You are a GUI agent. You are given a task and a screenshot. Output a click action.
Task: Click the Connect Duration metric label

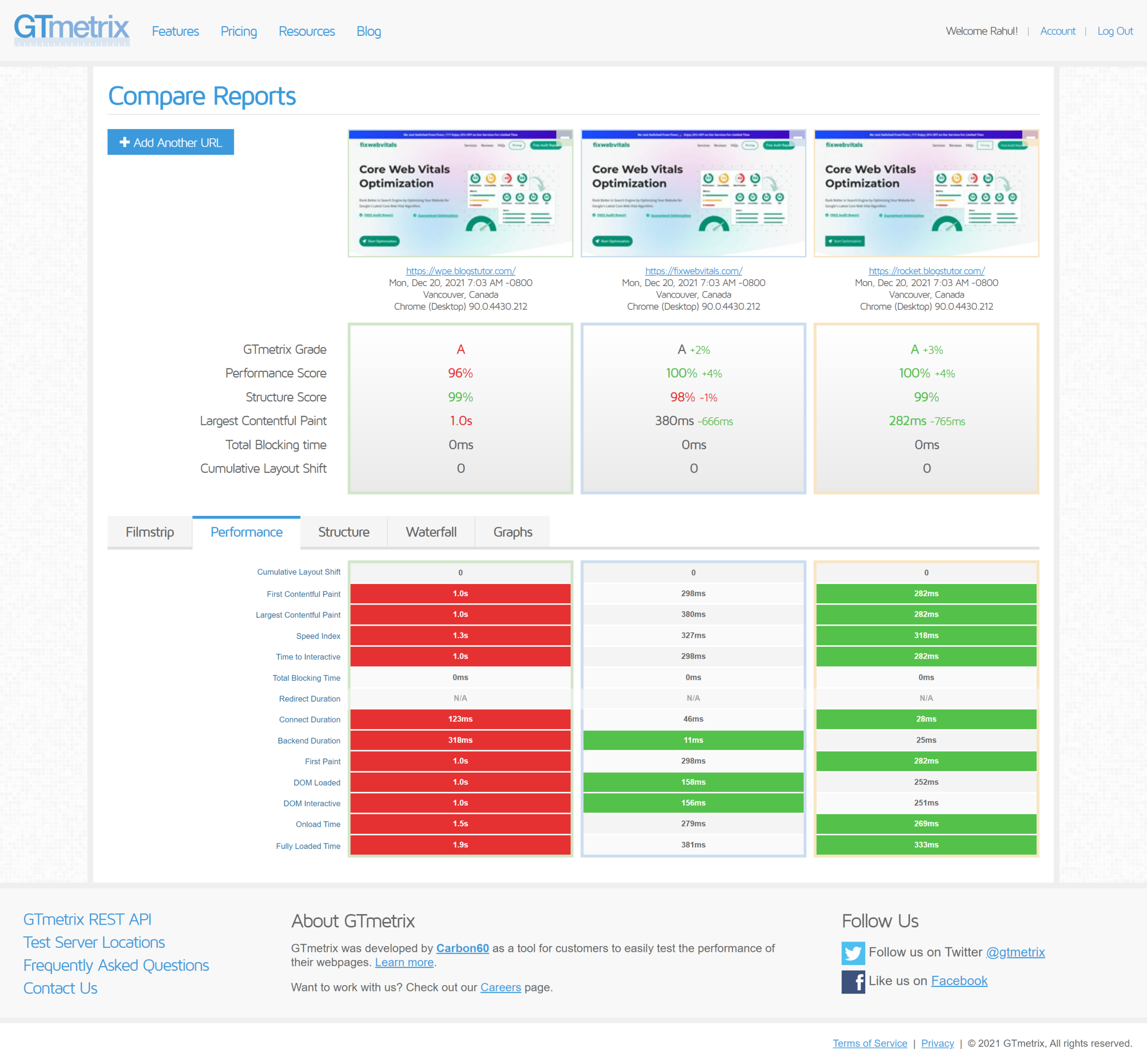click(x=310, y=720)
